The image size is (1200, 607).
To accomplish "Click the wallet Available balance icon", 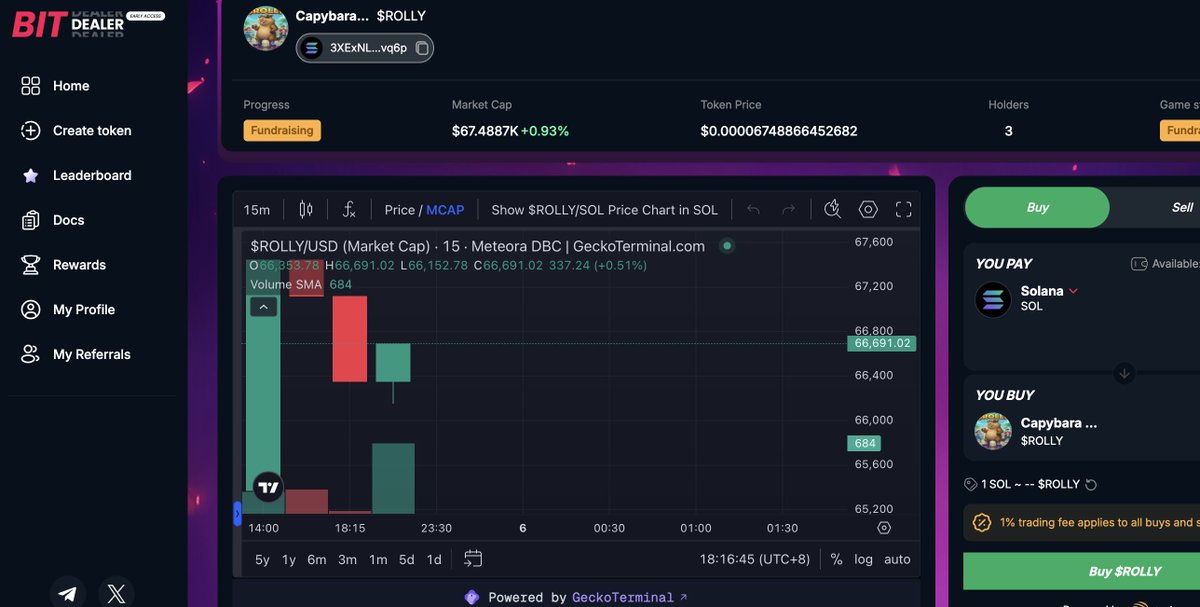I will click(x=1138, y=264).
